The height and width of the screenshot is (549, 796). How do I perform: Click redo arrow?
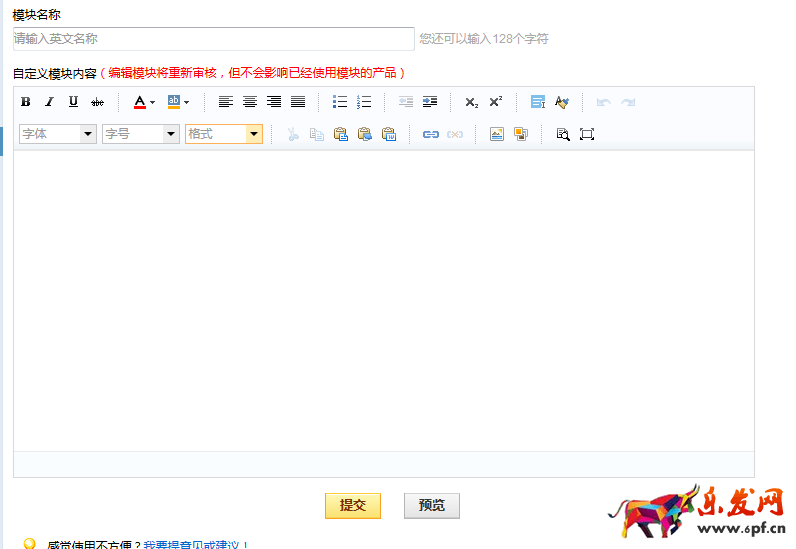628,103
